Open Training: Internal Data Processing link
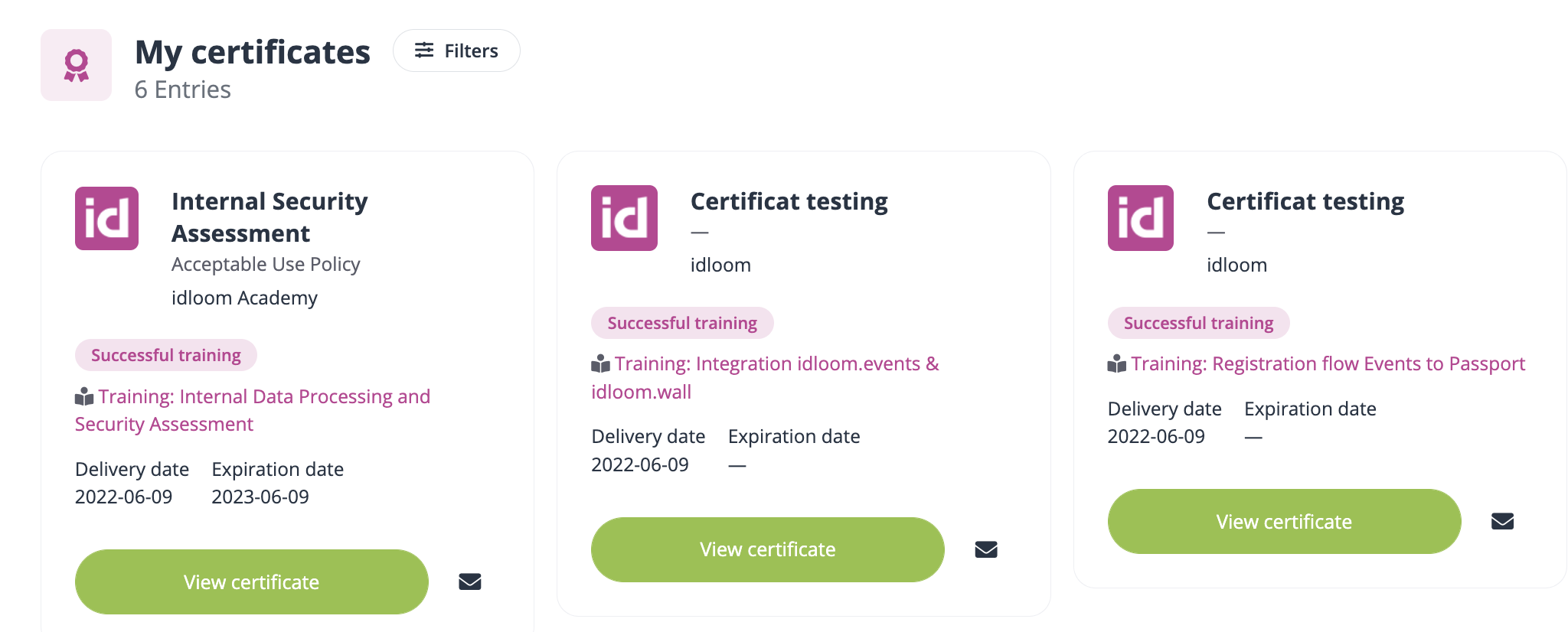This screenshot has width=1568, height=632. [x=263, y=396]
